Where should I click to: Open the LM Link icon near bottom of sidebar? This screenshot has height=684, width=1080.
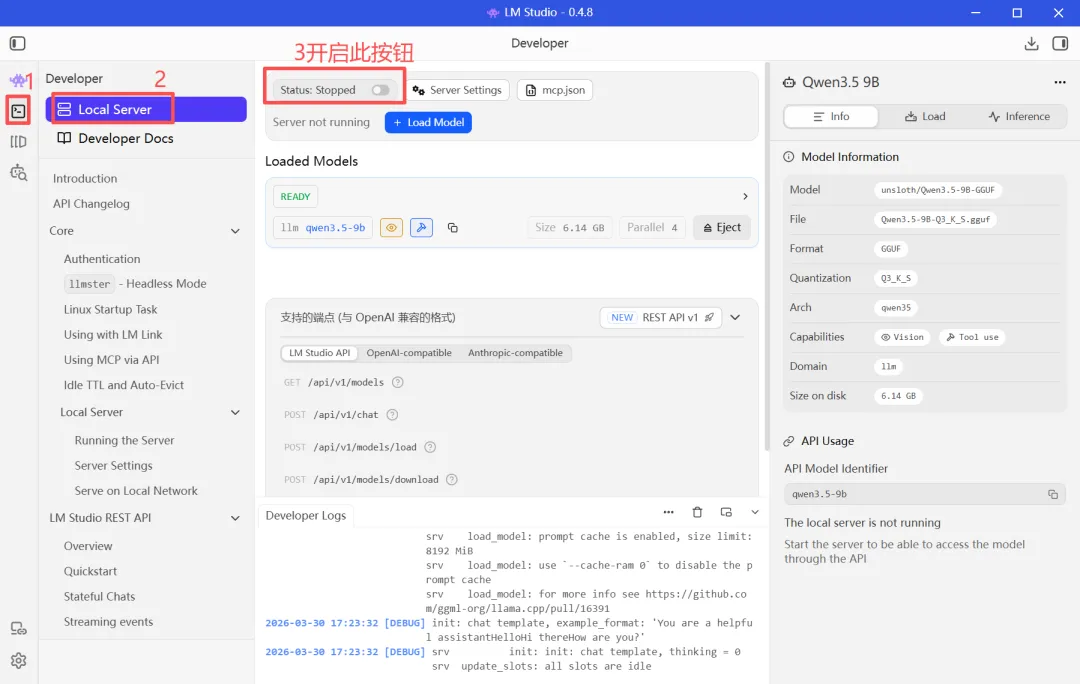click(x=19, y=629)
